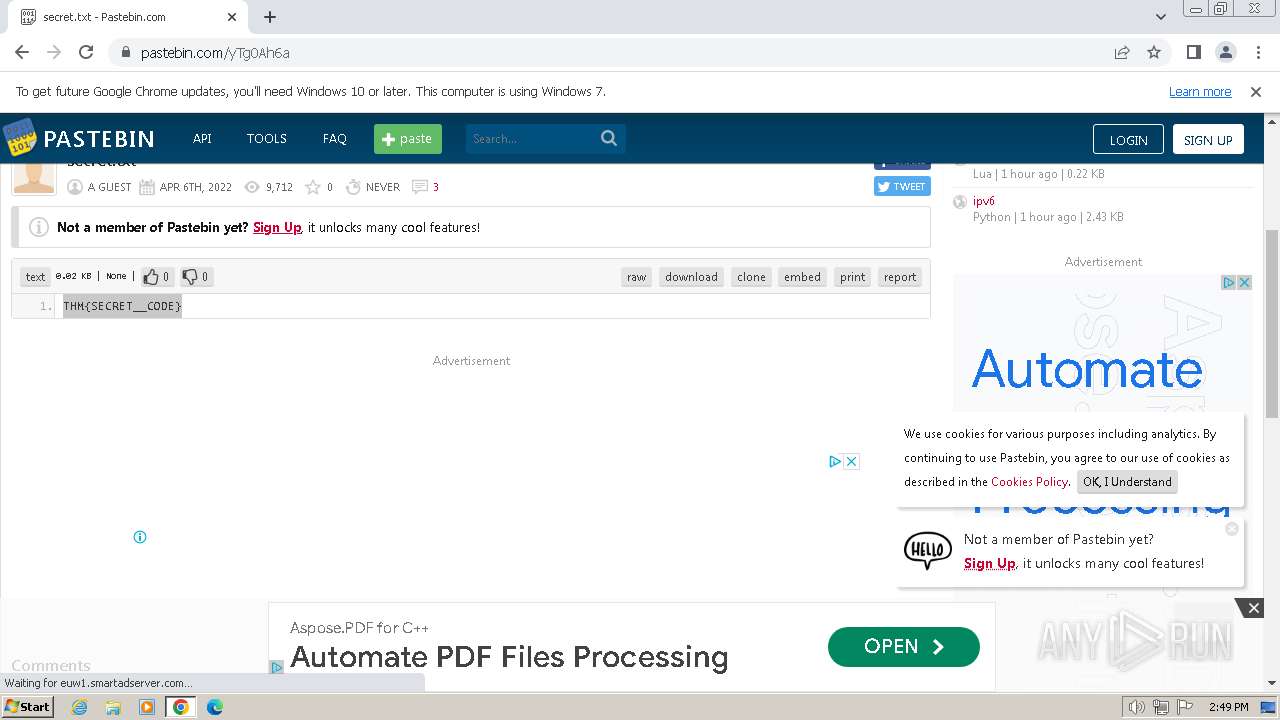
Task: Expand the tab search chevron
Action: 1161,17
